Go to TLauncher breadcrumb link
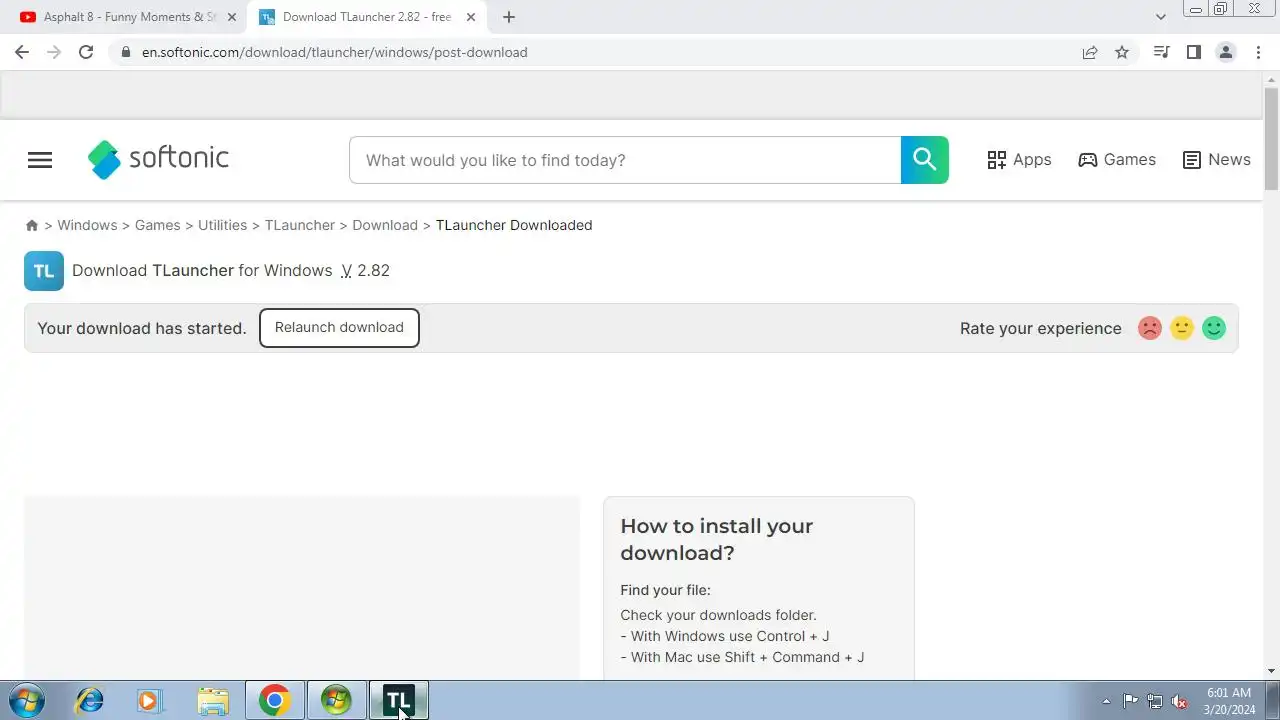Screen dimensions: 1280x720 [300, 226]
